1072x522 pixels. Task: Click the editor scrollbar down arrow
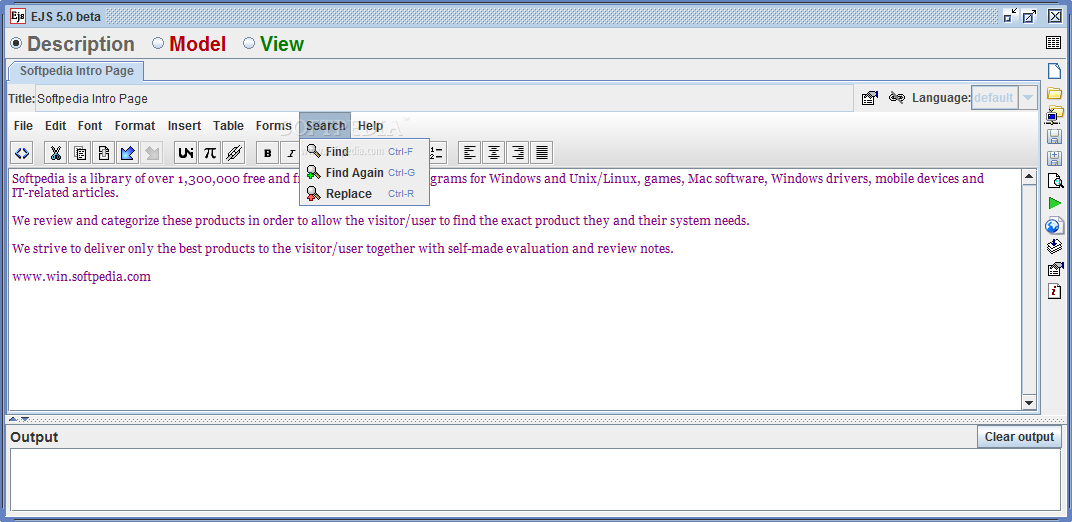(x=1029, y=403)
